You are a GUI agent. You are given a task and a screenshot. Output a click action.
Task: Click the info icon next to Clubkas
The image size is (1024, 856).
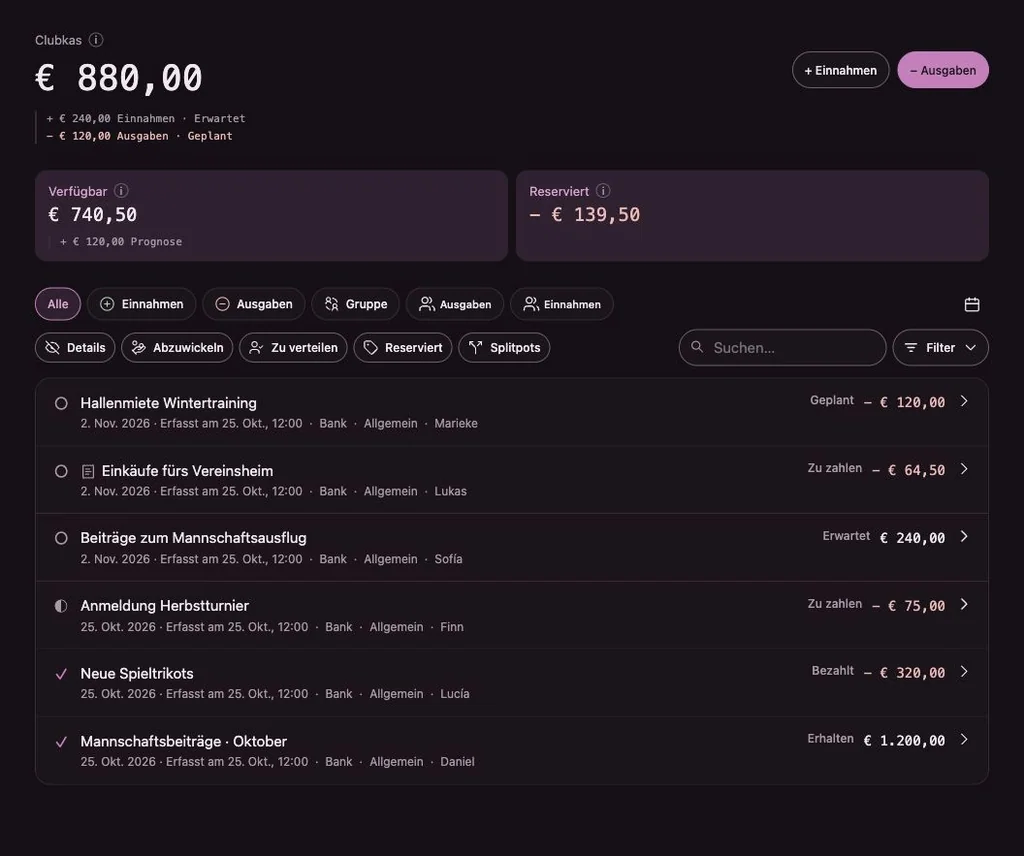pyautogui.click(x=96, y=40)
